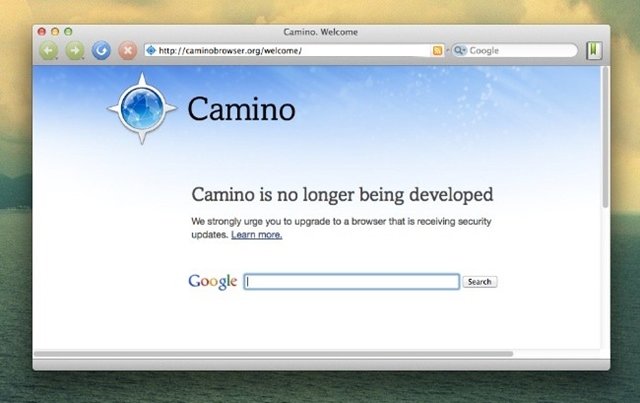Click the Google page search box

click(352, 282)
